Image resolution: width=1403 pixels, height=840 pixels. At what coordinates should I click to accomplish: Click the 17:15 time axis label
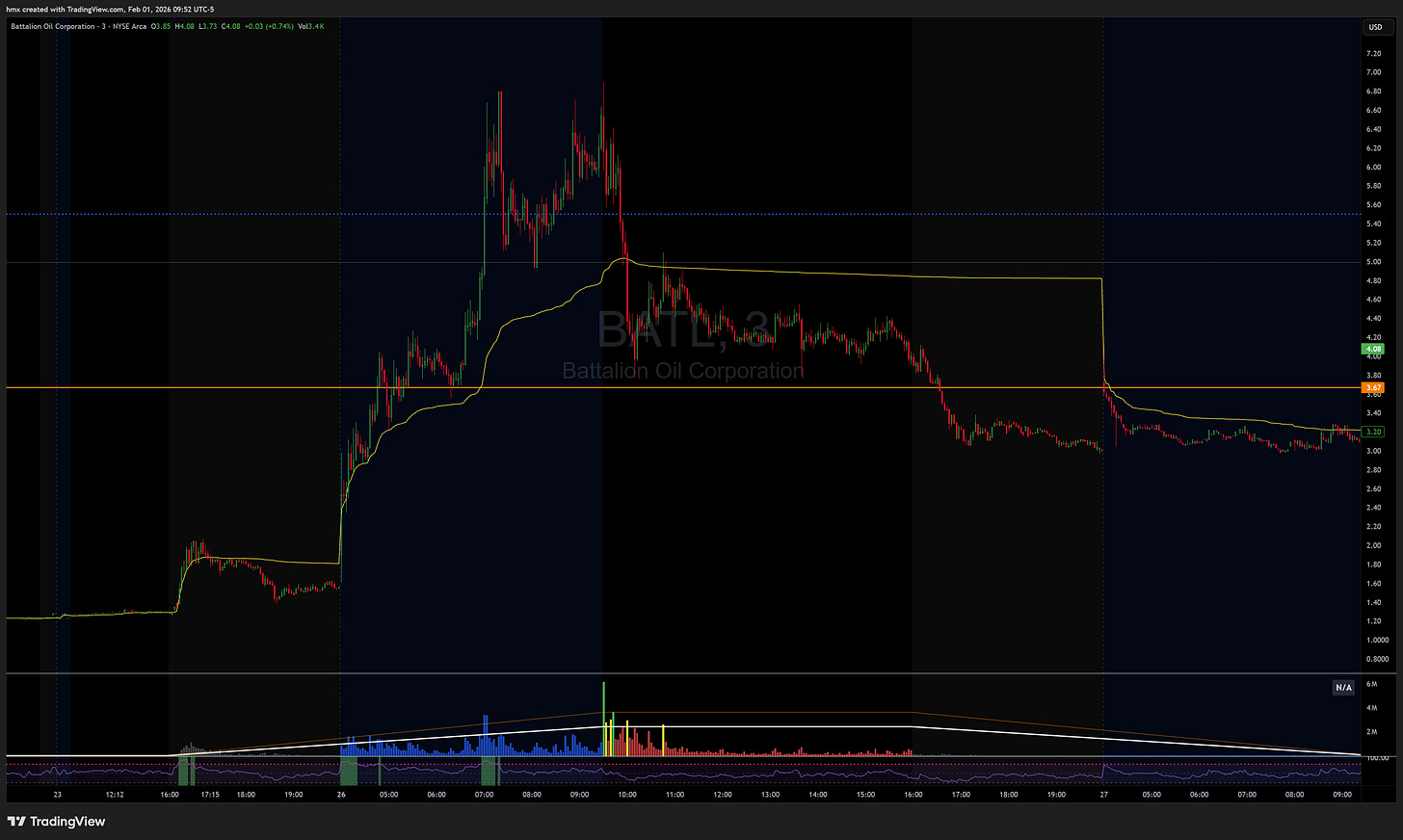point(209,795)
